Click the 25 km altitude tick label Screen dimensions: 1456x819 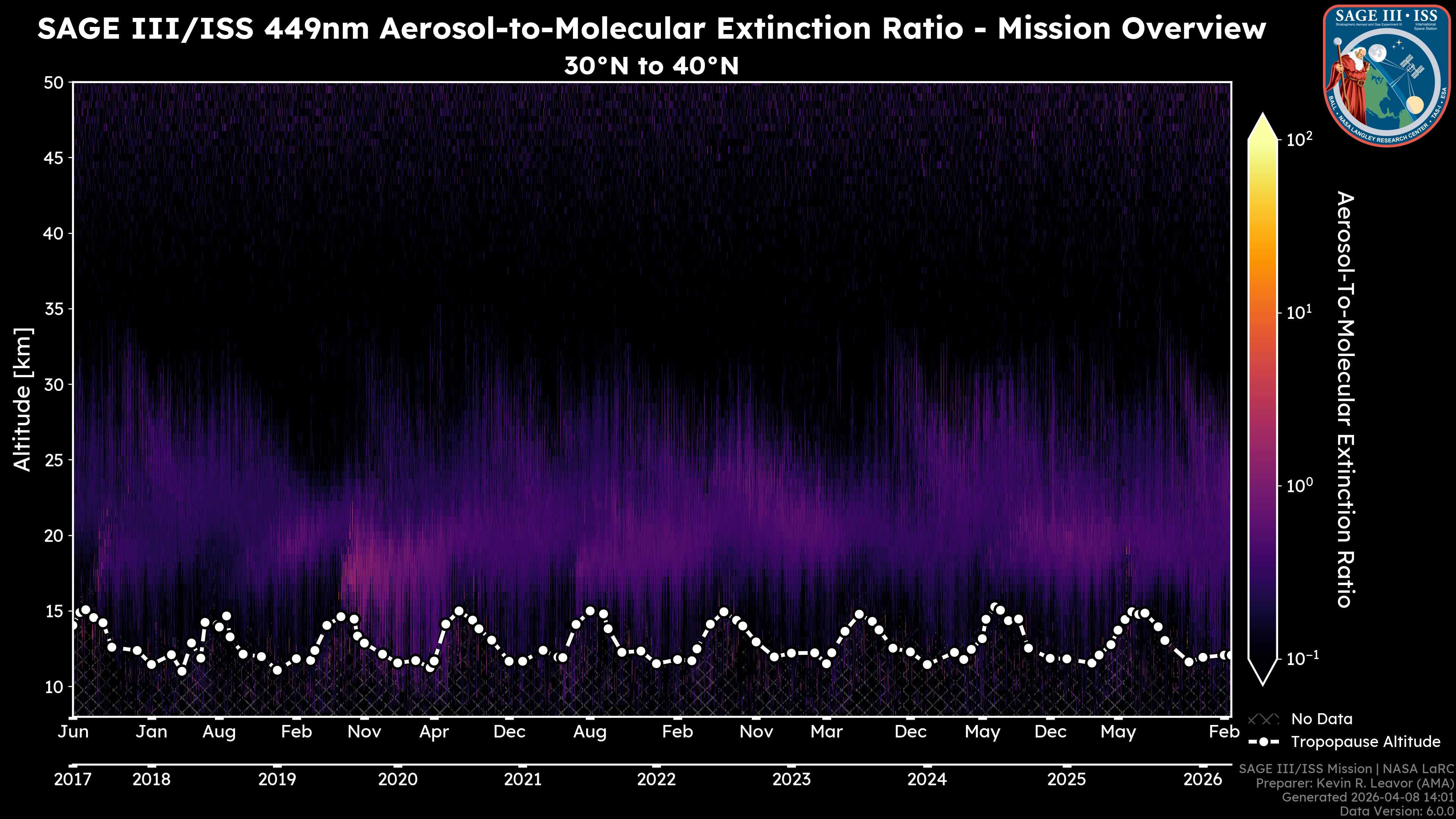(x=54, y=460)
